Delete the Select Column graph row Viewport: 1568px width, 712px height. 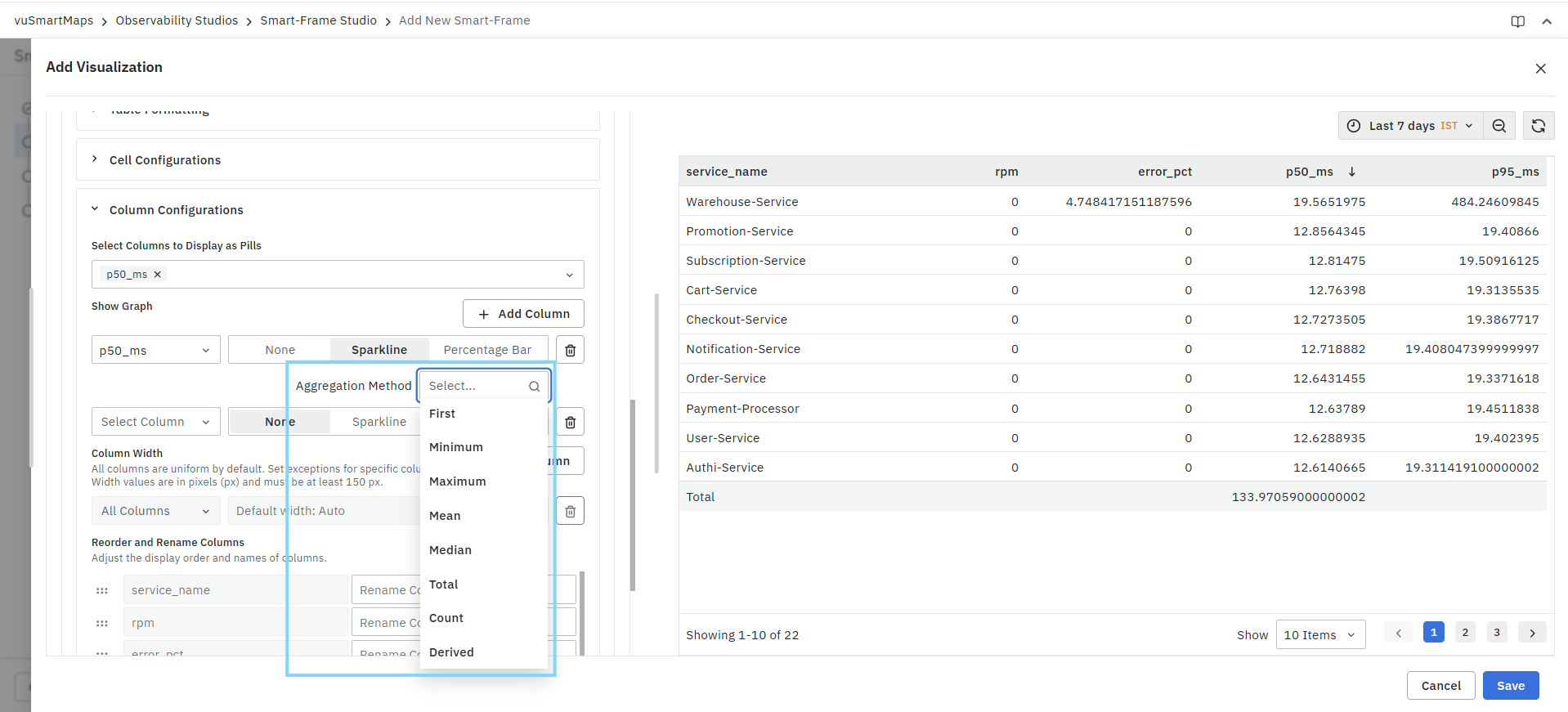[x=571, y=422]
